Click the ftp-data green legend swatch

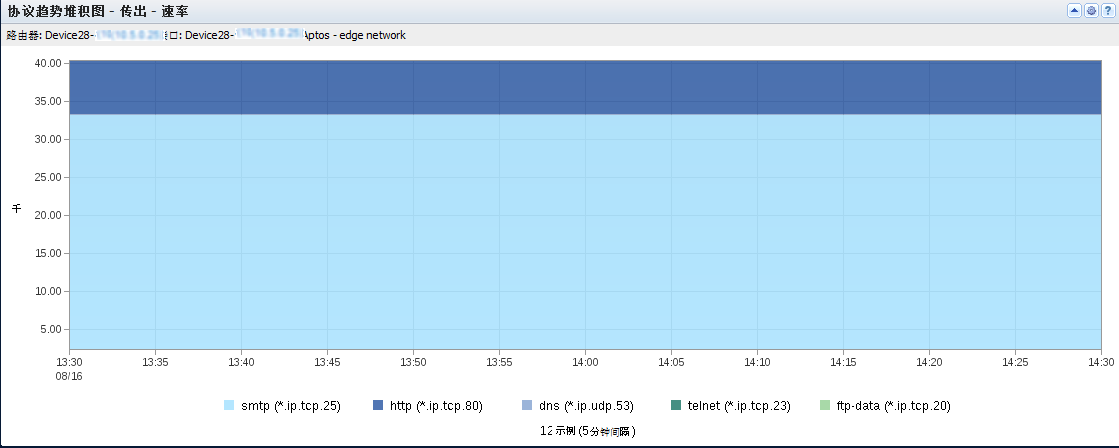click(x=825, y=406)
